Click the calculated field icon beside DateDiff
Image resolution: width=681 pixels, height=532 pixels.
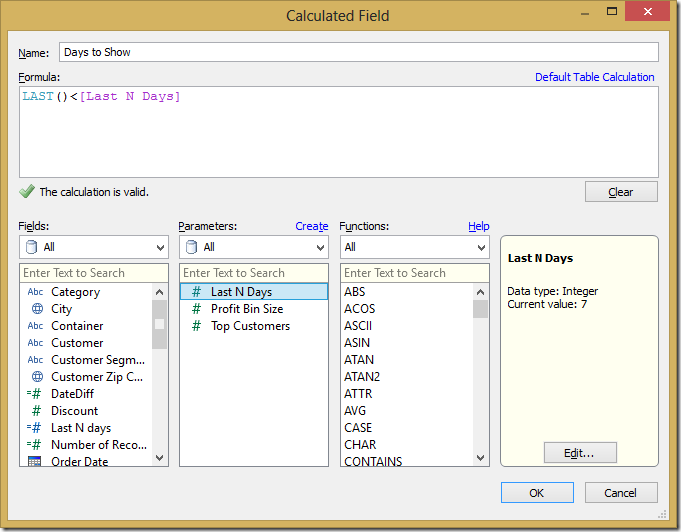pyautogui.click(x=36, y=394)
